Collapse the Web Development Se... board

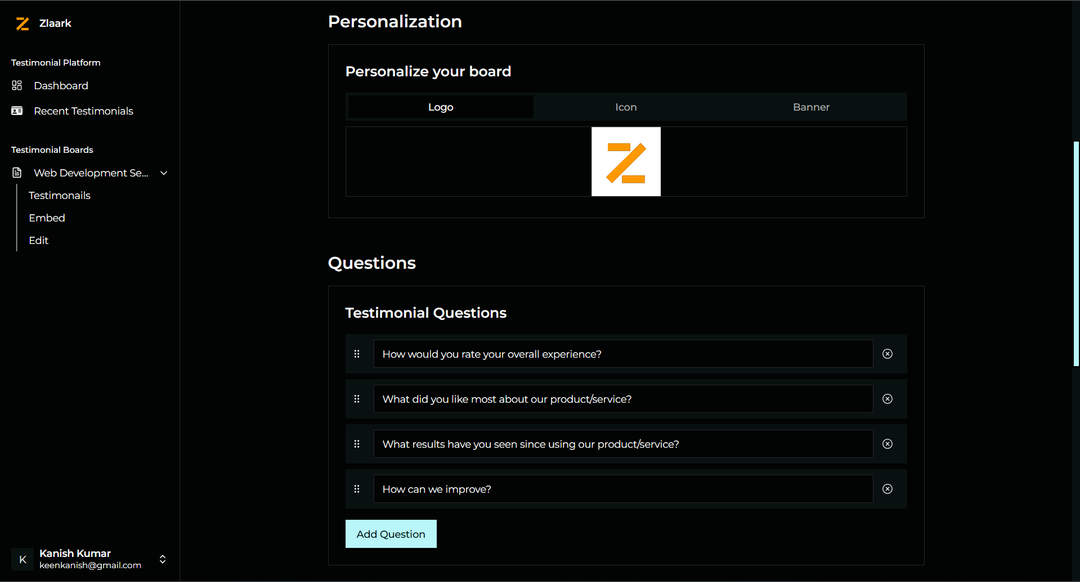[163, 172]
